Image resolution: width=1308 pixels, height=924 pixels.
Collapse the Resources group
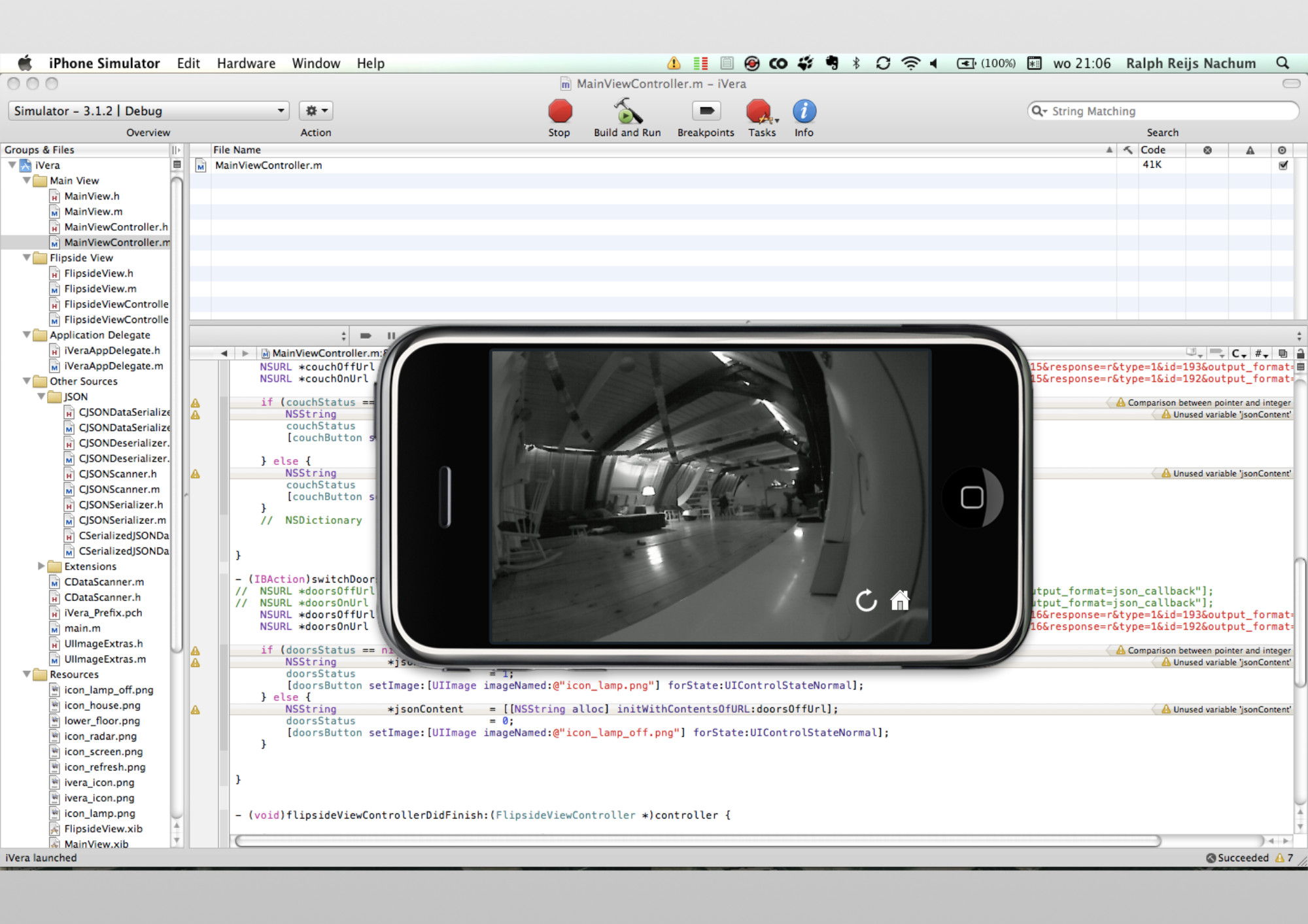(x=26, y=674)
